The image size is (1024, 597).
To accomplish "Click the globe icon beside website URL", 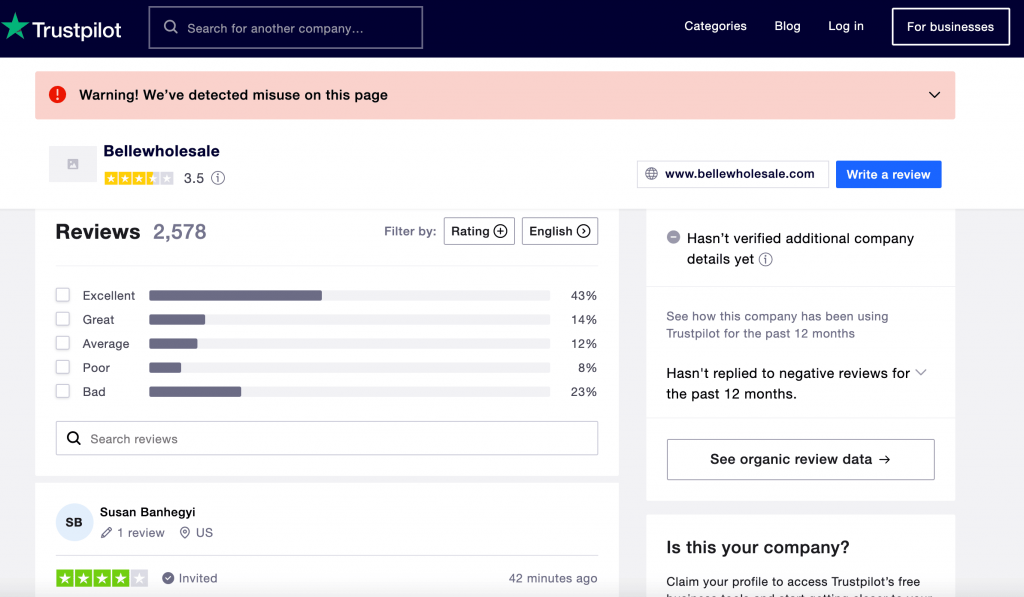I will pos(652,174).
